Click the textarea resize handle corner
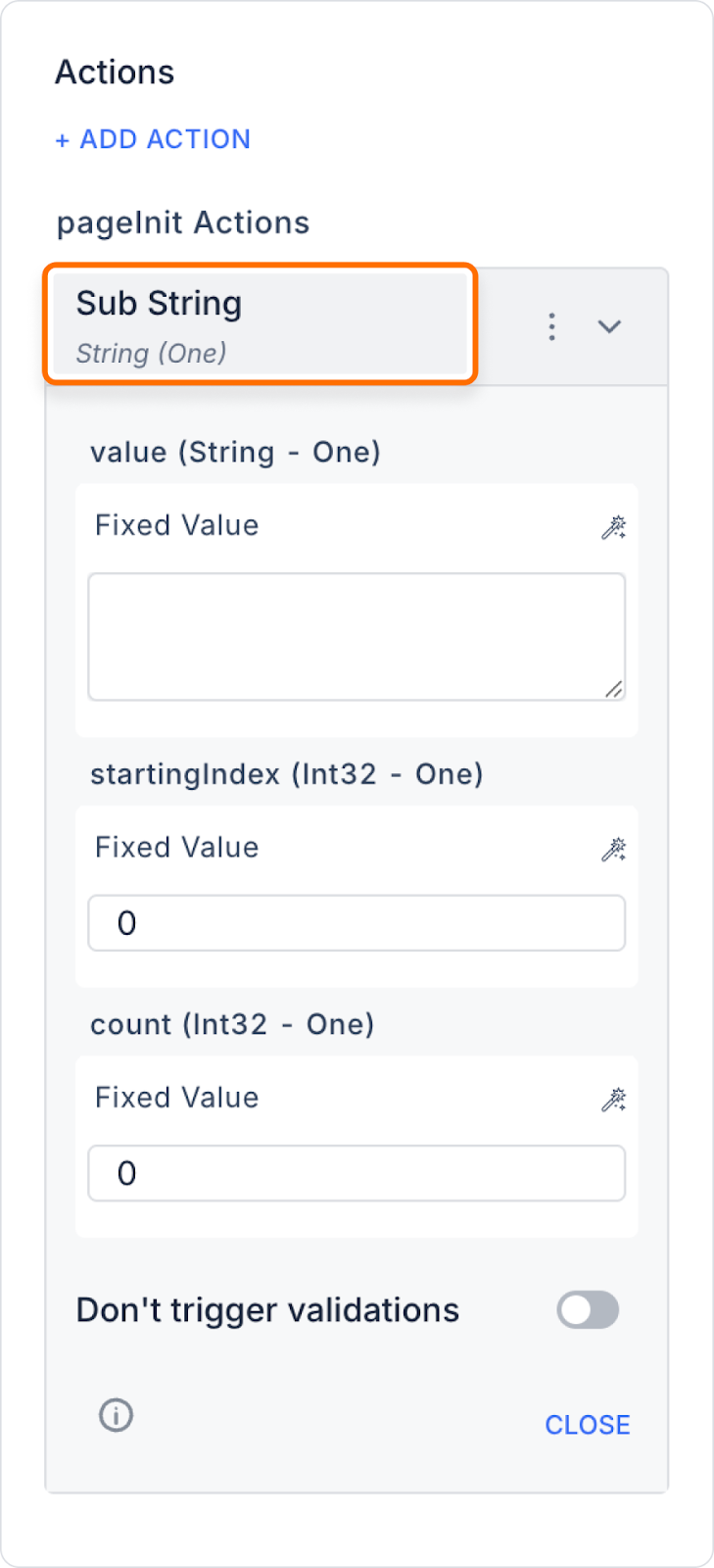 tap(614, 689)
